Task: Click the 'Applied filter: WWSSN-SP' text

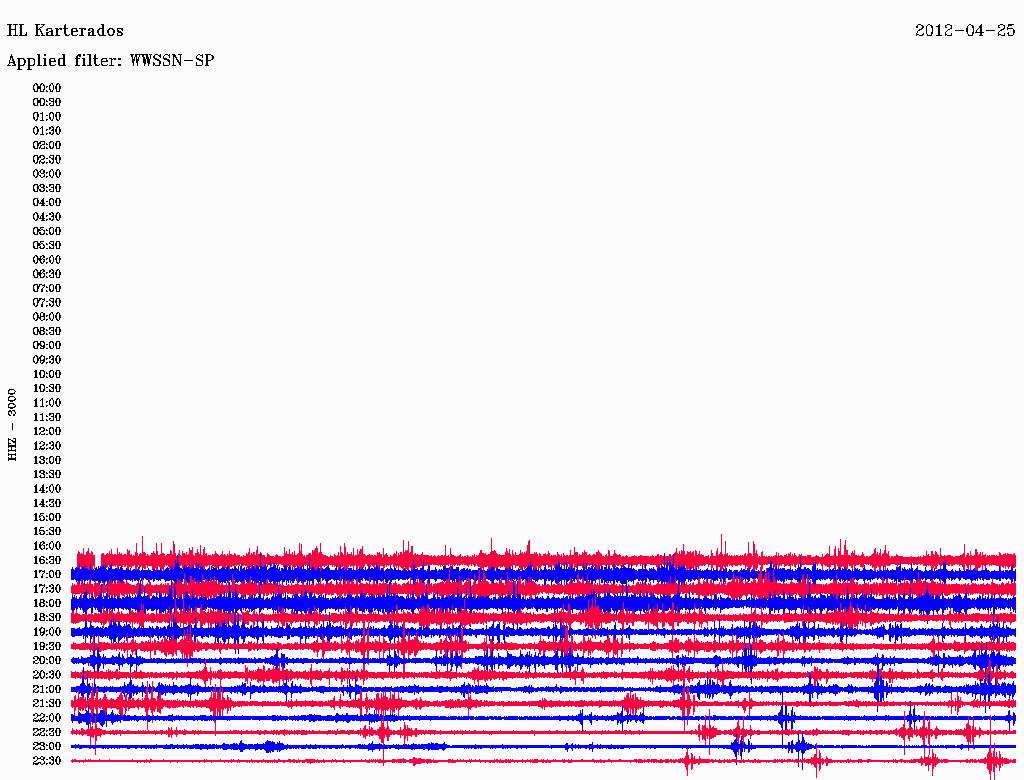Action: coord(110,61)
